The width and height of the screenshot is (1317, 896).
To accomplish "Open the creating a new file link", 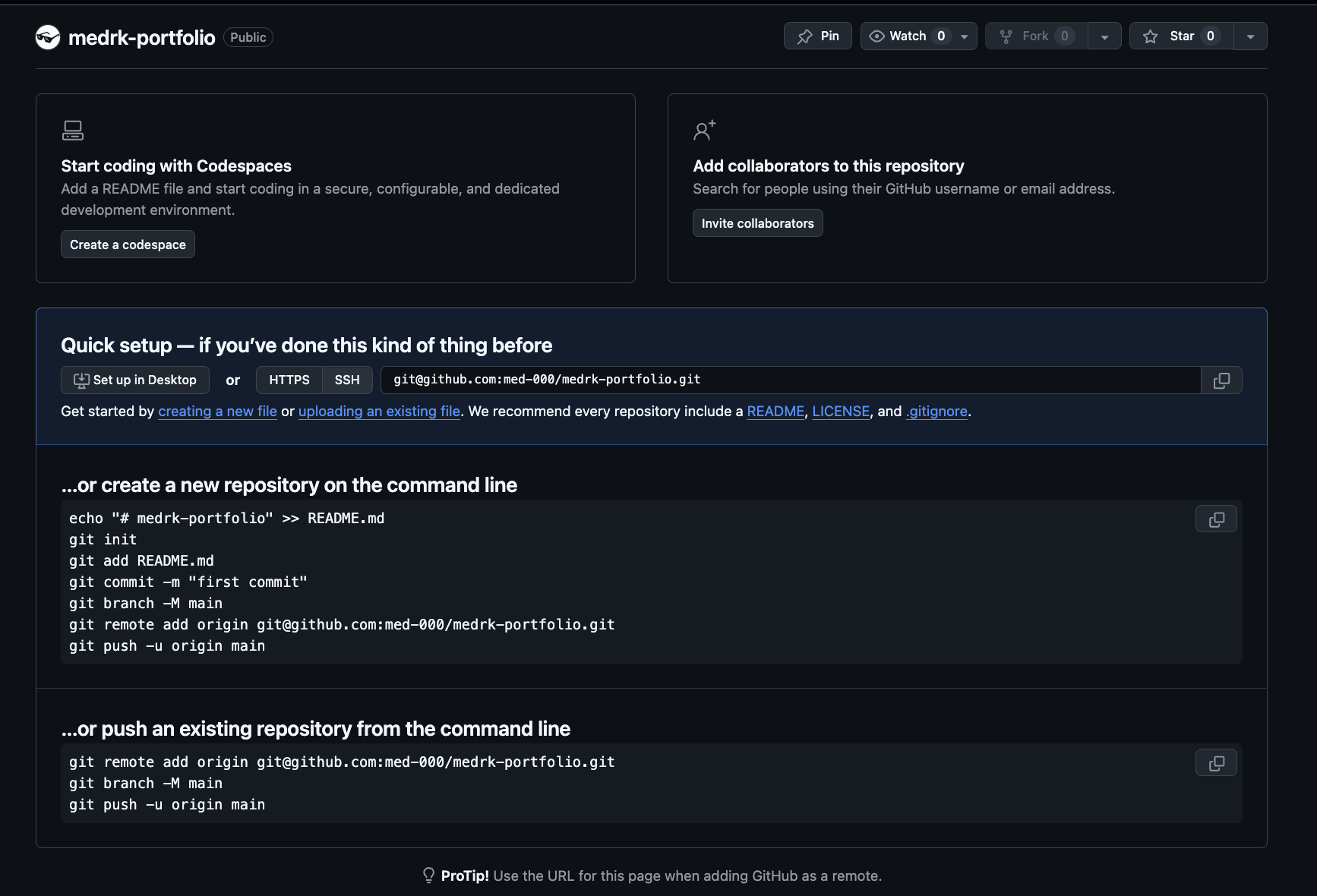I will 217,412.
